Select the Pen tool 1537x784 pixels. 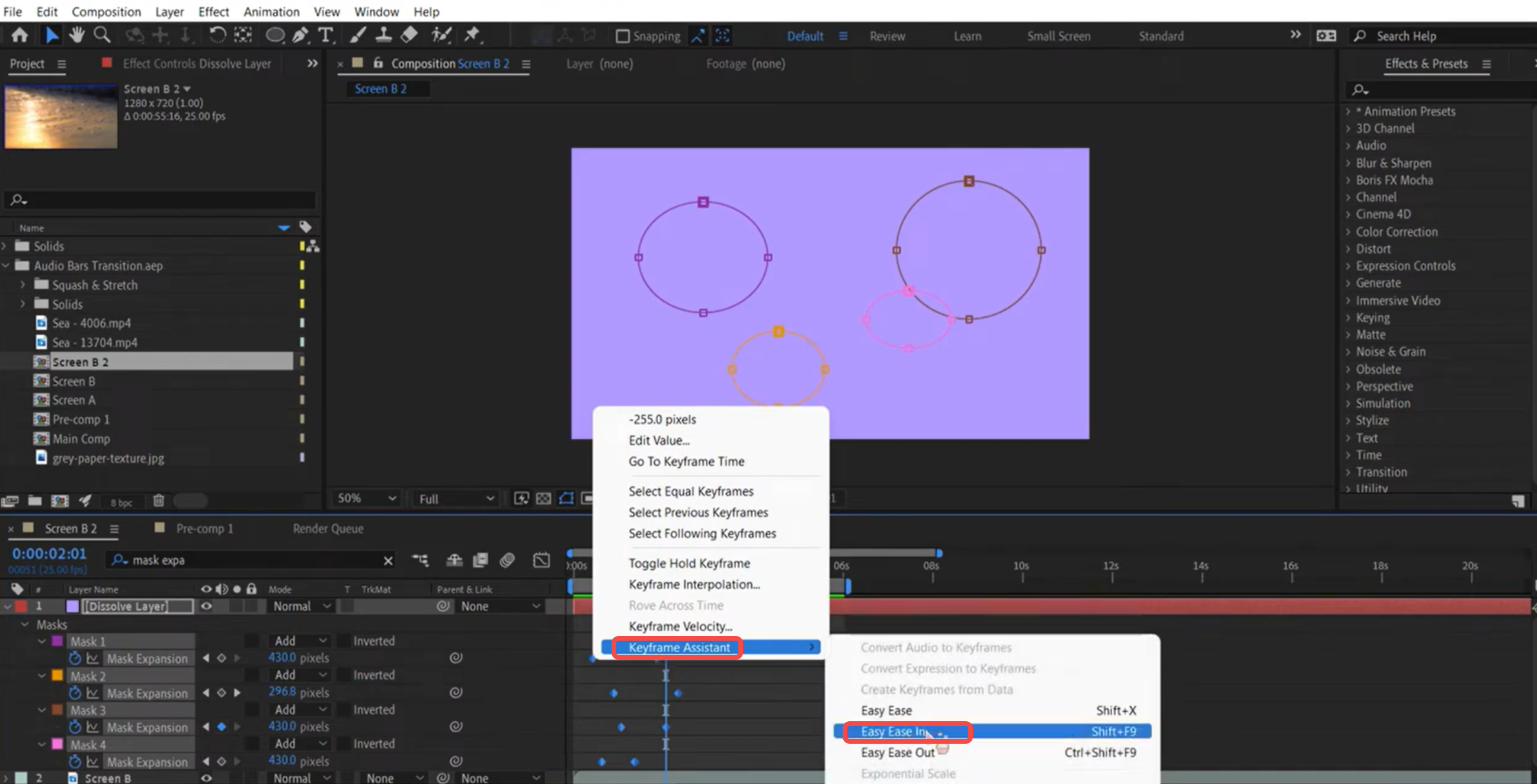(301, 34)
